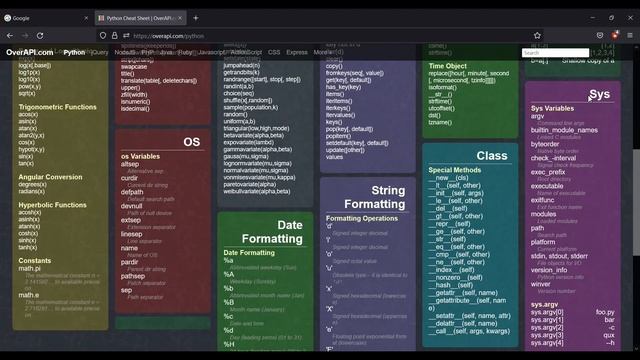Click the Sys panel heading

click(599, 94)
